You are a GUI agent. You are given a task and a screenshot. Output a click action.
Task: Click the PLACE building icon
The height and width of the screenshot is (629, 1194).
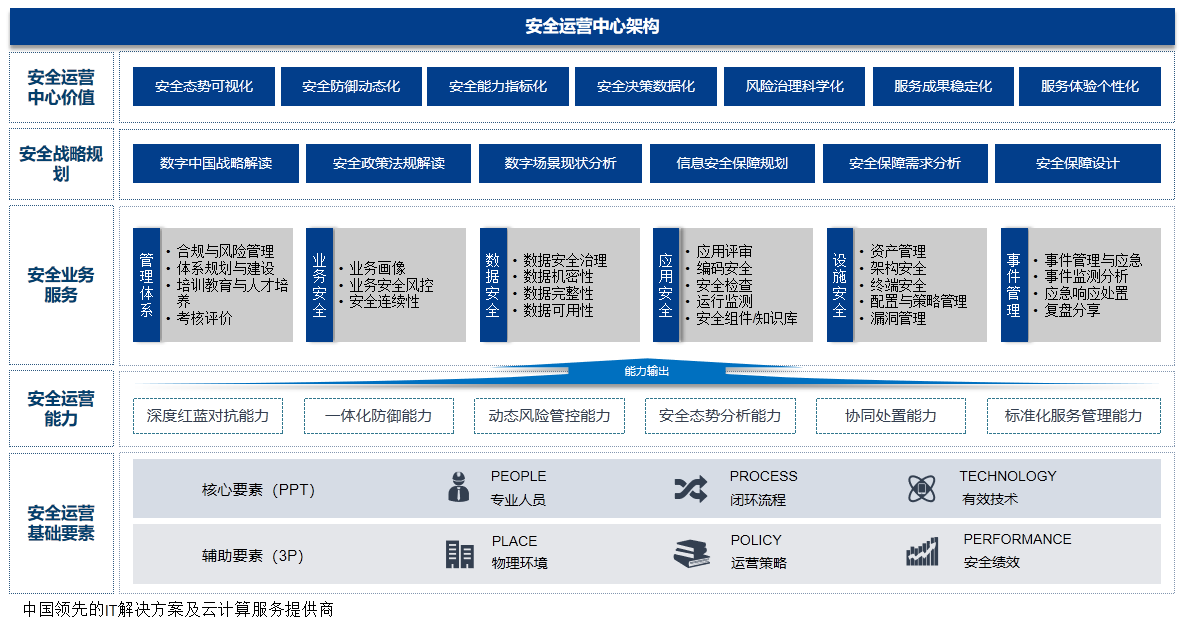coord(459,554)
